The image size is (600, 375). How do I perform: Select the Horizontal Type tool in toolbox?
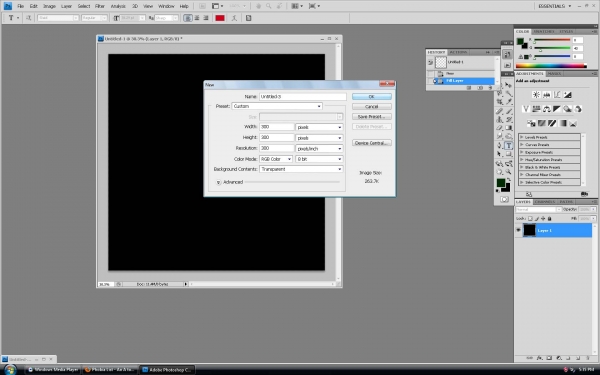coord(508,145)
